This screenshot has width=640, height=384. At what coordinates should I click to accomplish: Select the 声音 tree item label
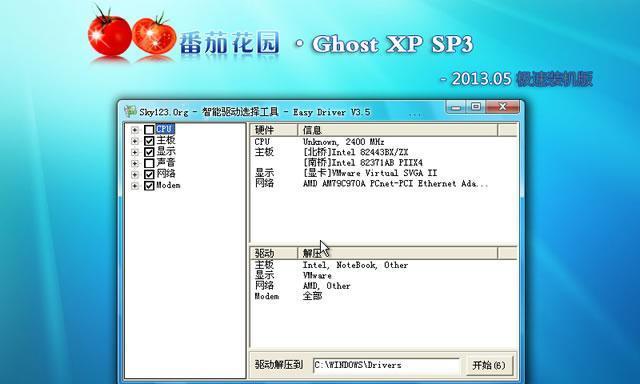pos(166,163)
